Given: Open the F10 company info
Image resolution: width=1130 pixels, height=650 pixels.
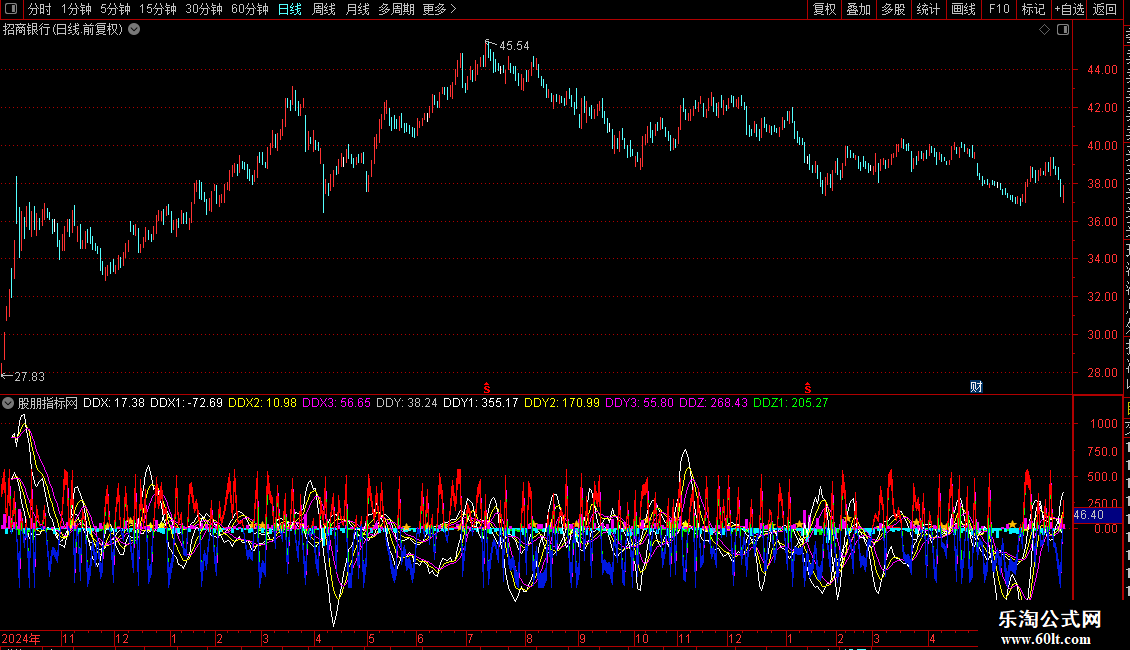Looking at the screenshot, I should [x=999, y=9].
